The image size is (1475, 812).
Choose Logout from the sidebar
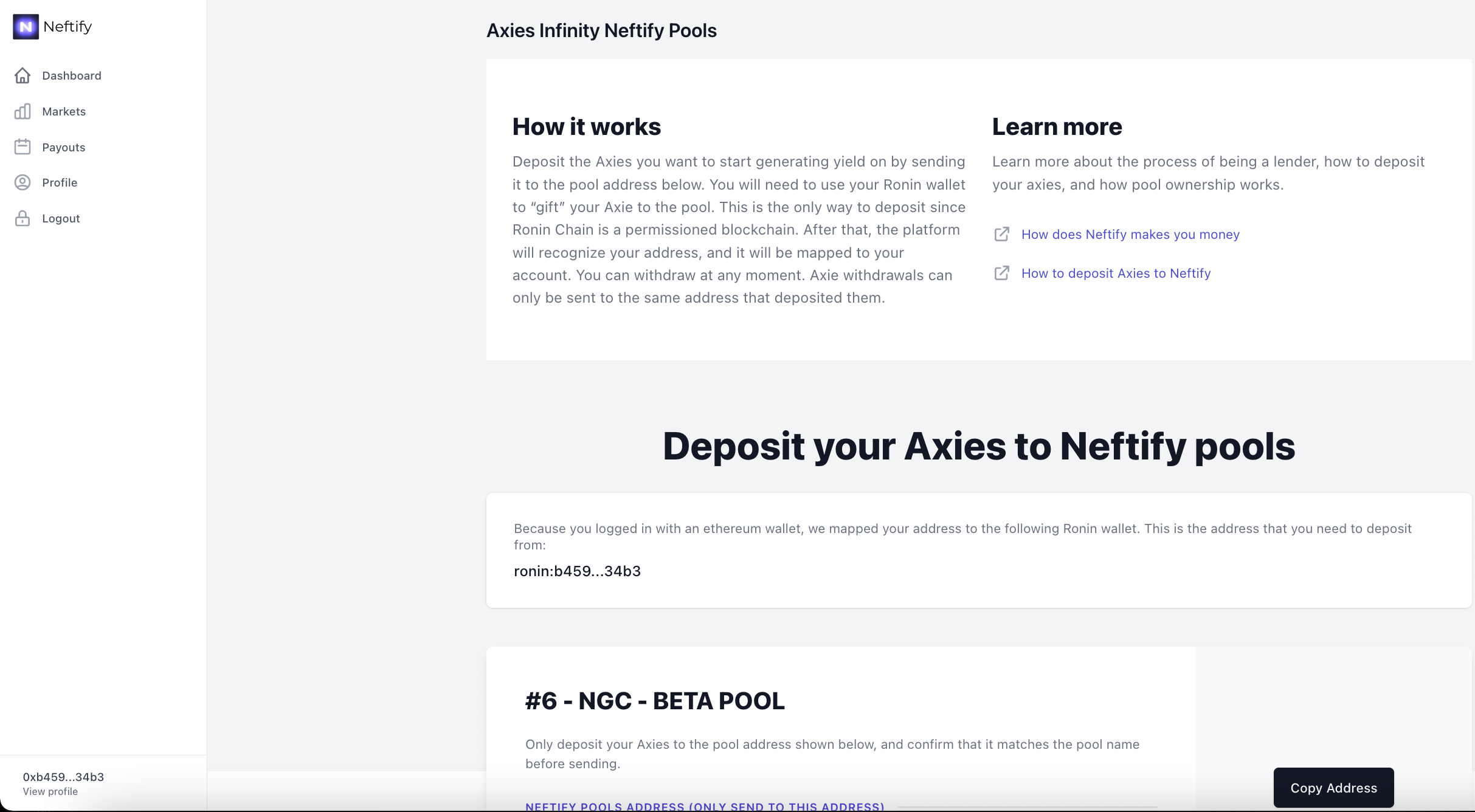(61, 218)
